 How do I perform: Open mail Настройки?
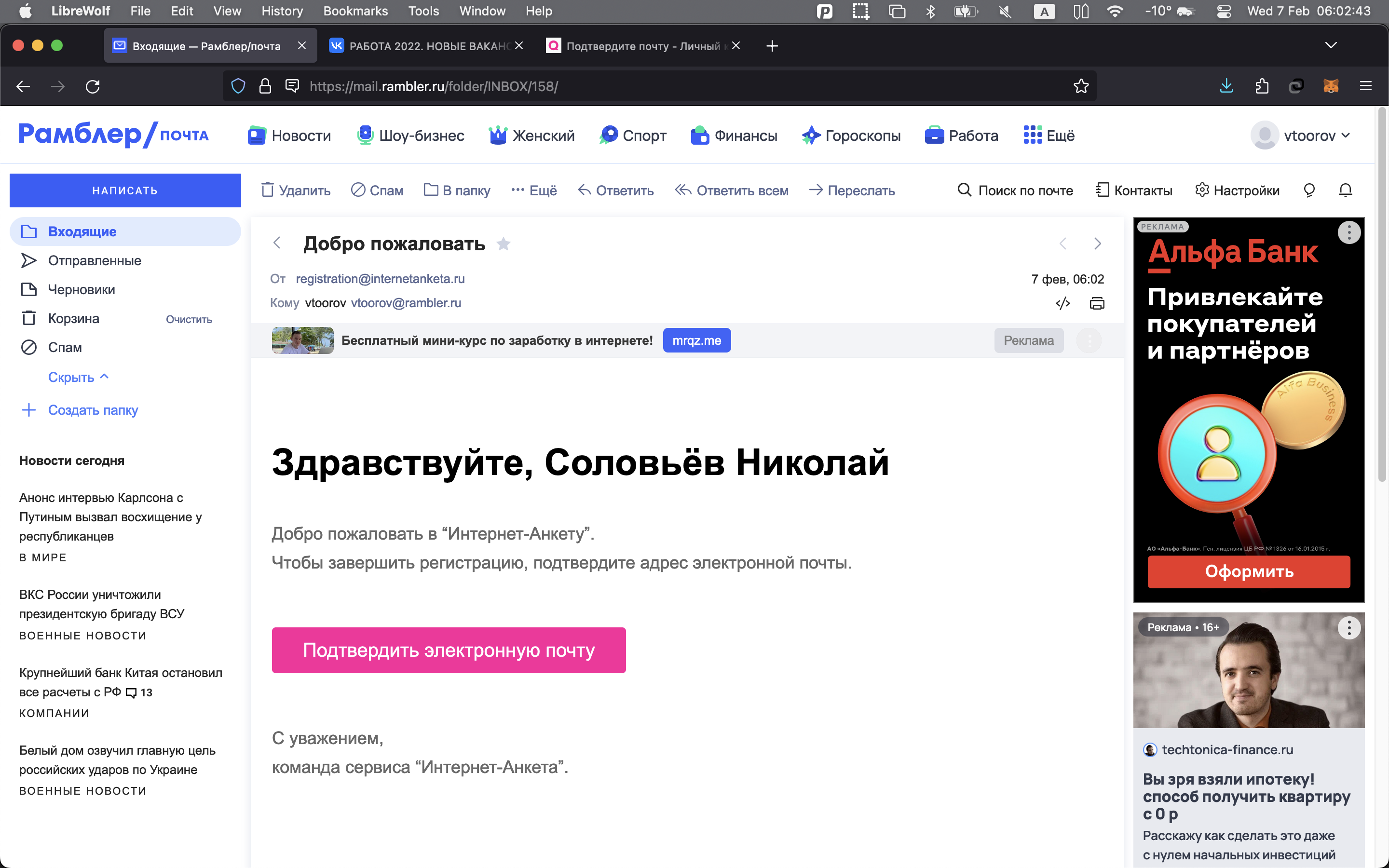pyautogui.click(x=1237, y=190)
